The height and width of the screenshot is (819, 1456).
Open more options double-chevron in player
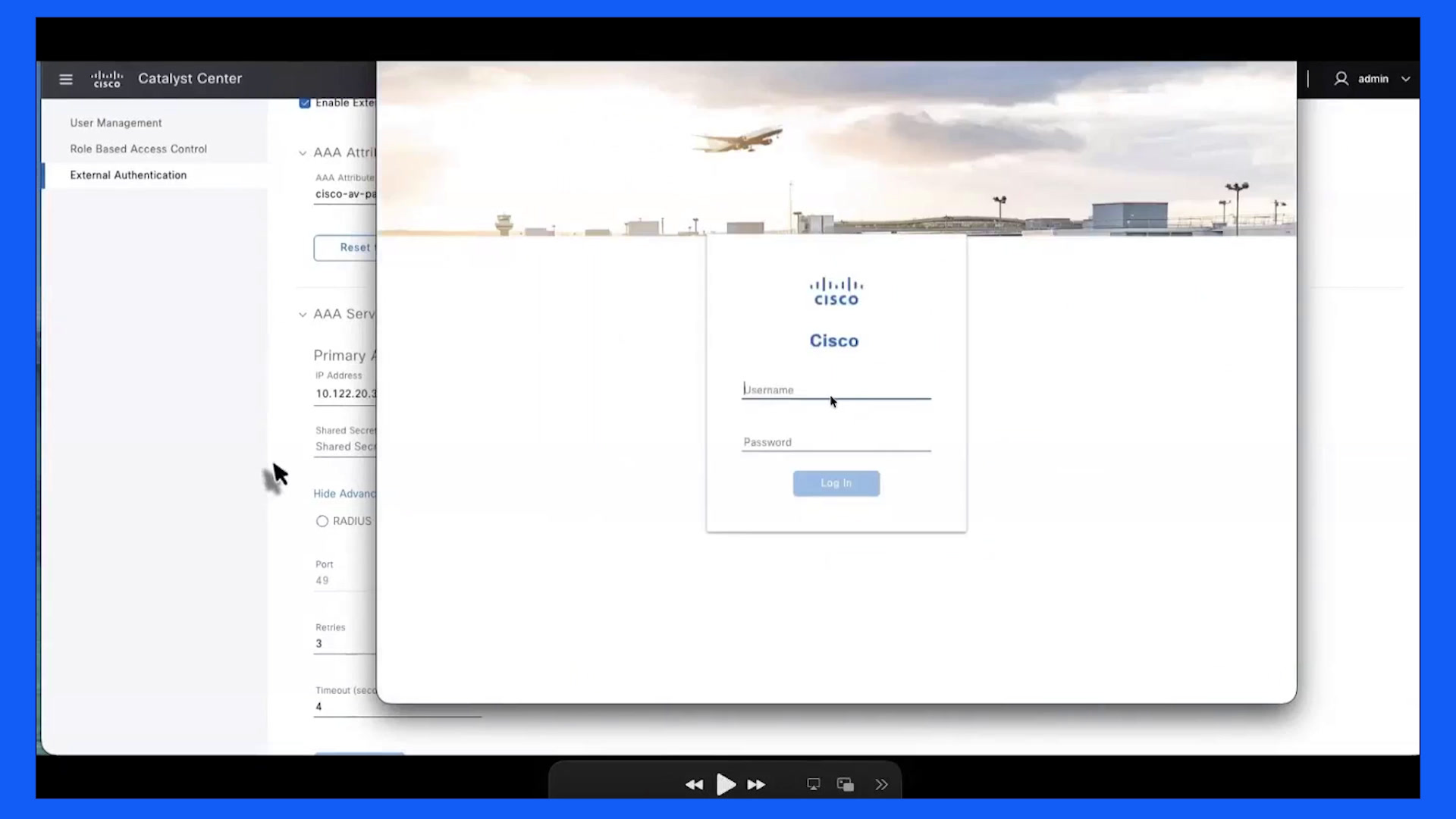[x=881, y=785]
